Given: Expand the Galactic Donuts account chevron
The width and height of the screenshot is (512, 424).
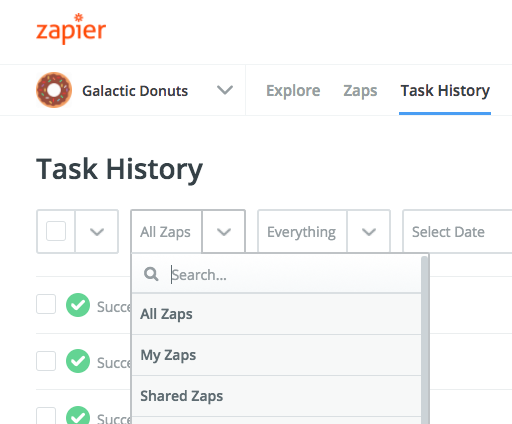Looking at the screenshot, I should coord(225,90).
